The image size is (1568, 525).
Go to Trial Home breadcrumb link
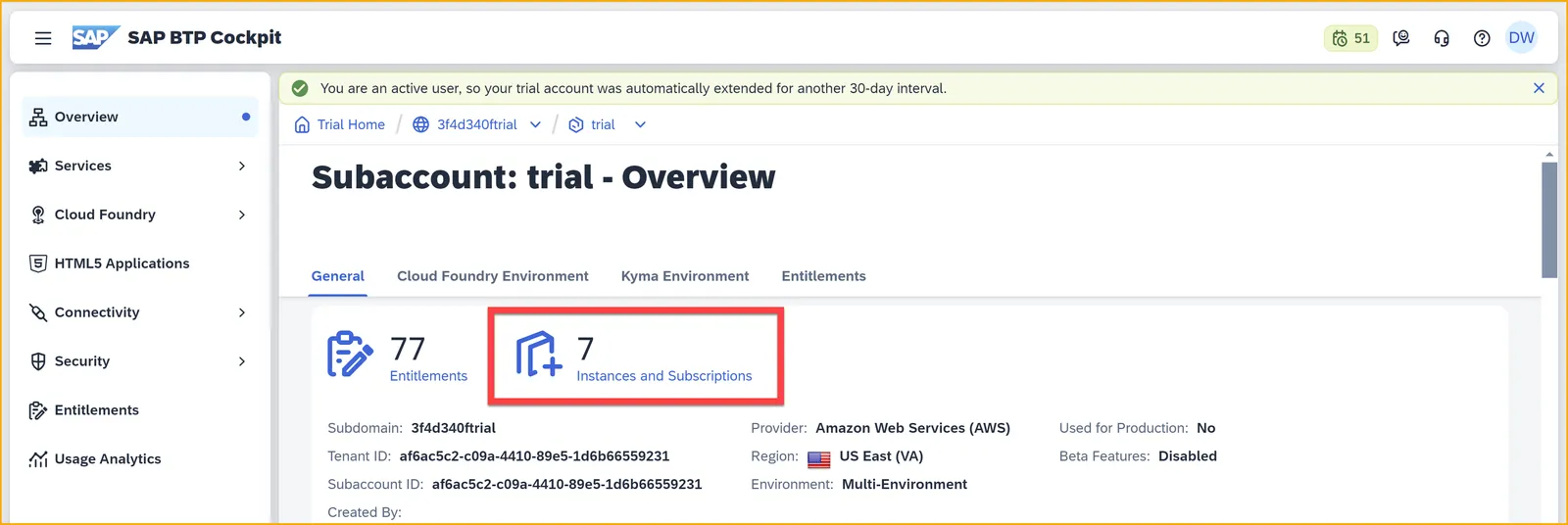(x=351, y=124)
